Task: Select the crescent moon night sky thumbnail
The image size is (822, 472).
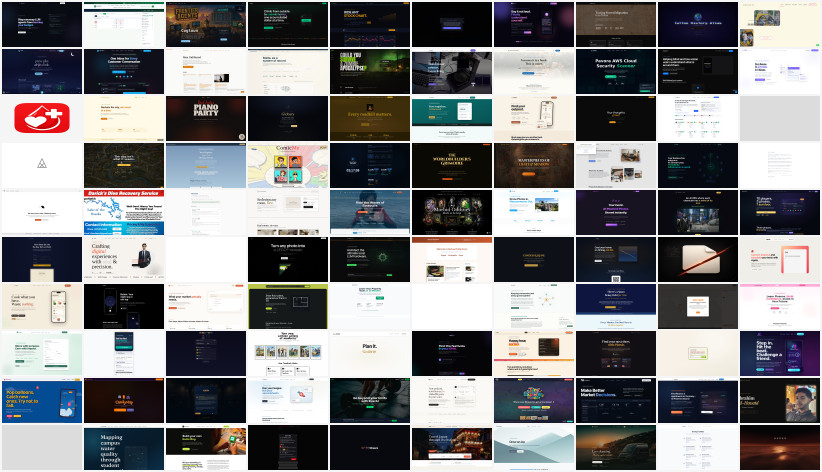Action: click(x=42, y=72)
